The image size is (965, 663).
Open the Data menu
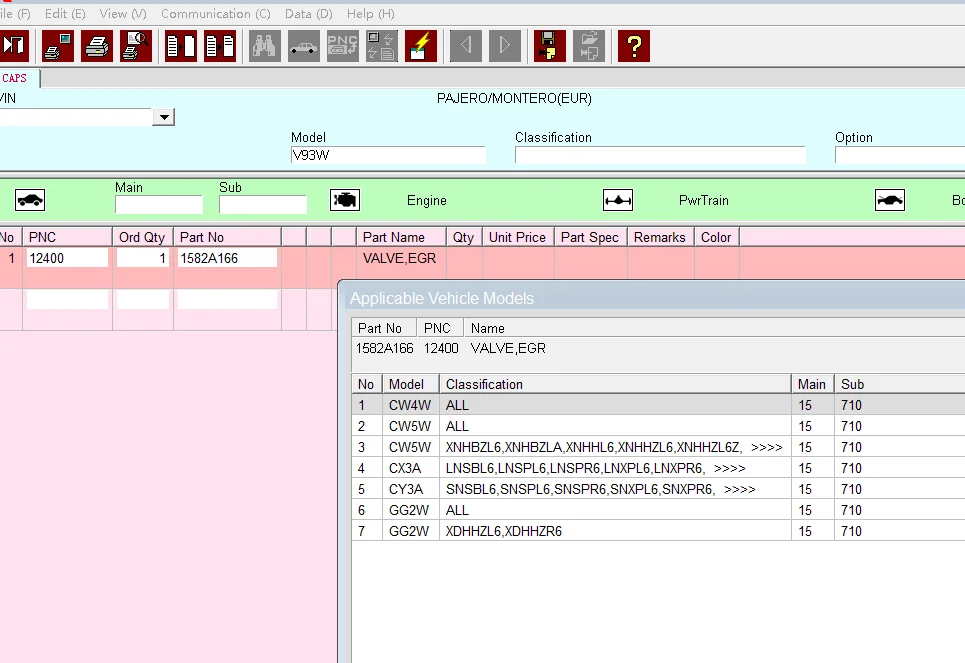[x=308, y=14]
